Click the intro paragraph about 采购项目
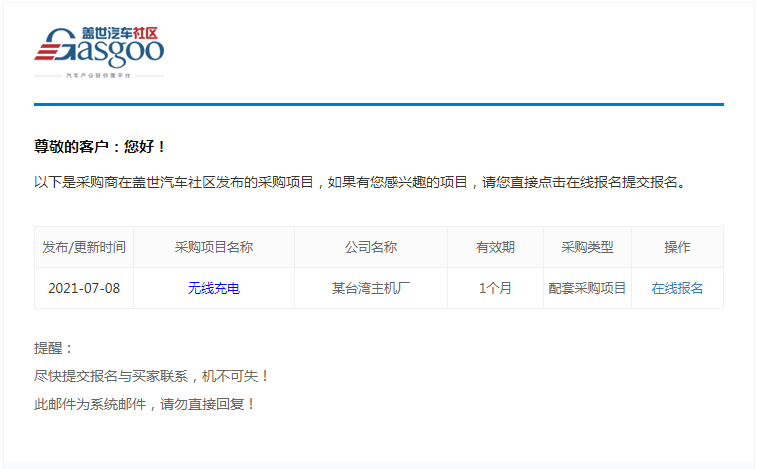Viewport: 757px width, 469px height. 359,182
